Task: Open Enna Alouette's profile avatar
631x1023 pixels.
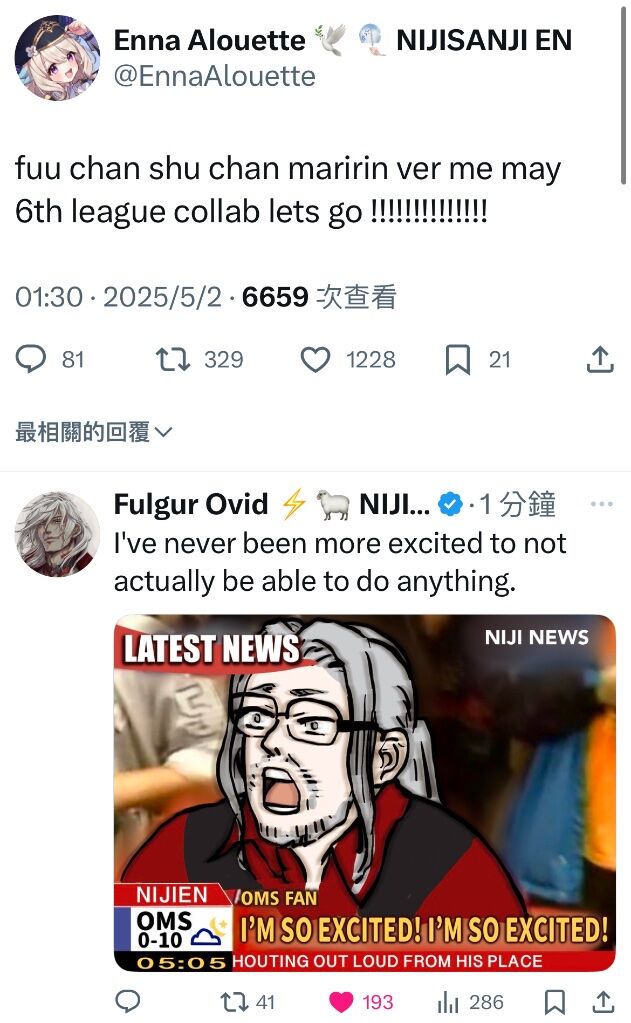Action: (x=57, y=57)
